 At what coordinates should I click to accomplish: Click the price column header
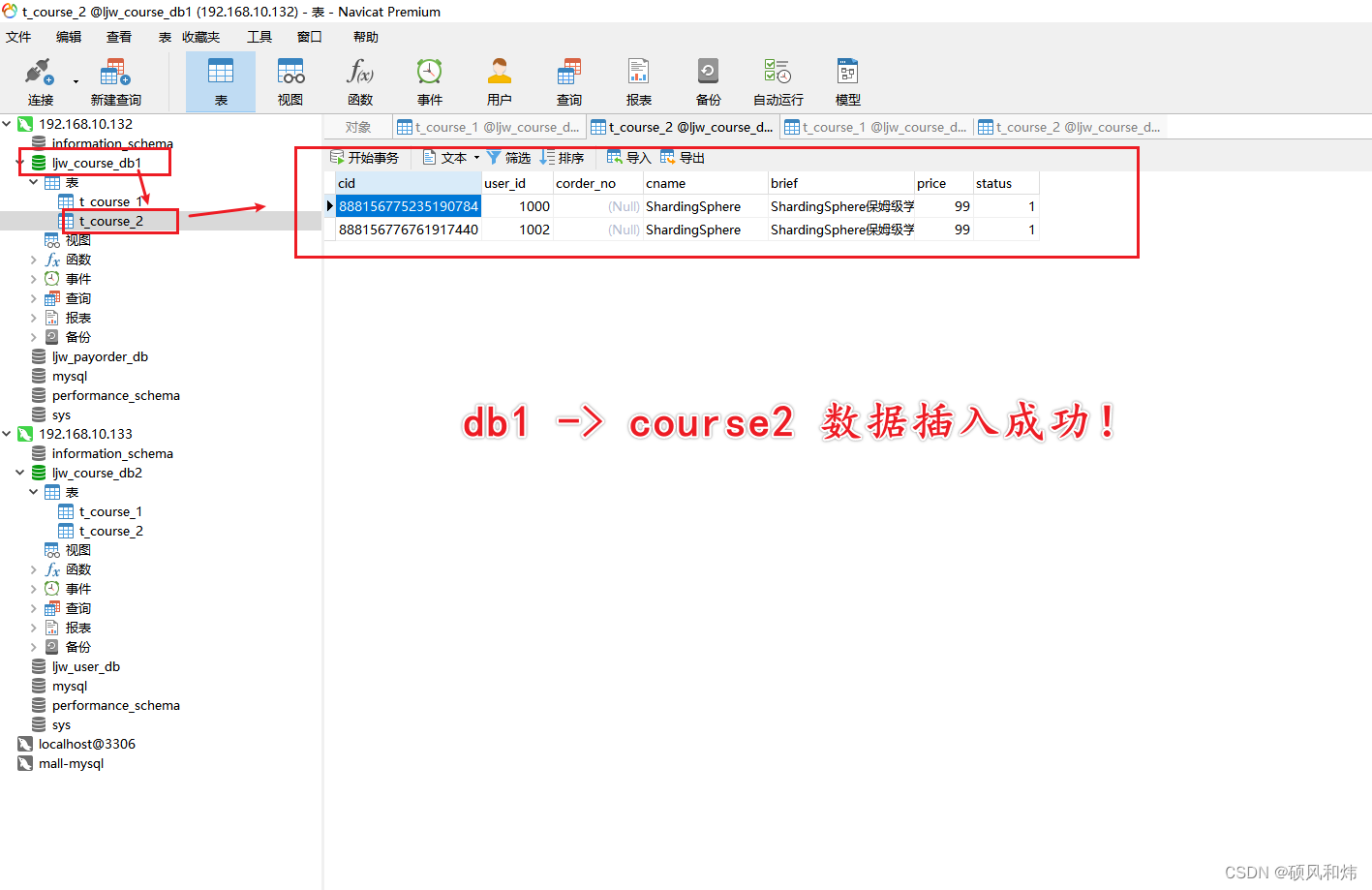943,183
